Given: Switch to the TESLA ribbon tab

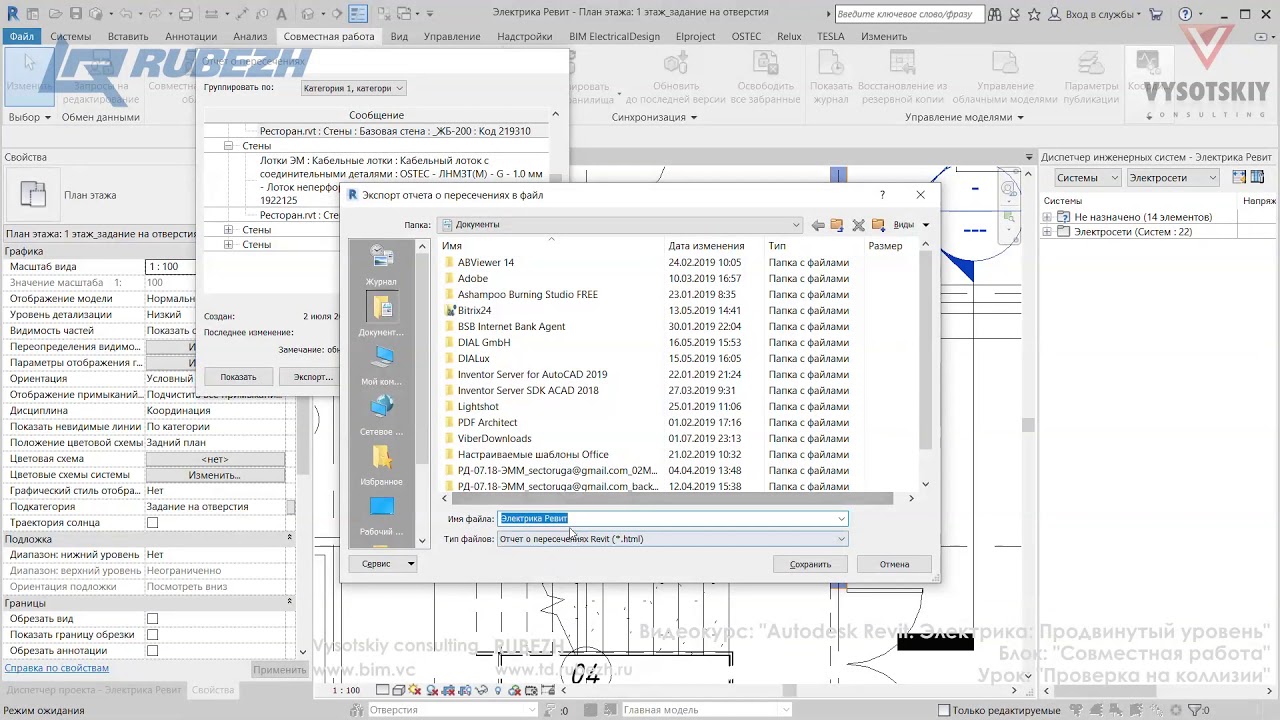Looking at the screenshot, I should (831, 36).
